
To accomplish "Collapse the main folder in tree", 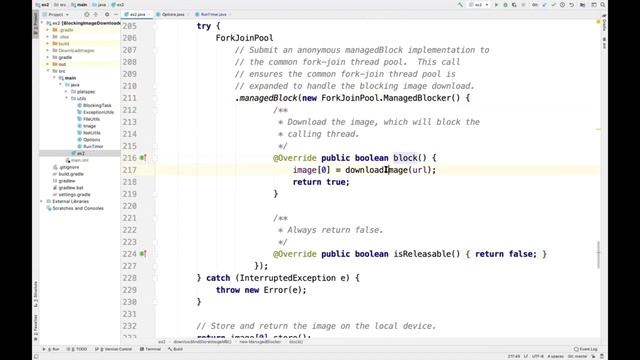I will click(x=54, y=78).
